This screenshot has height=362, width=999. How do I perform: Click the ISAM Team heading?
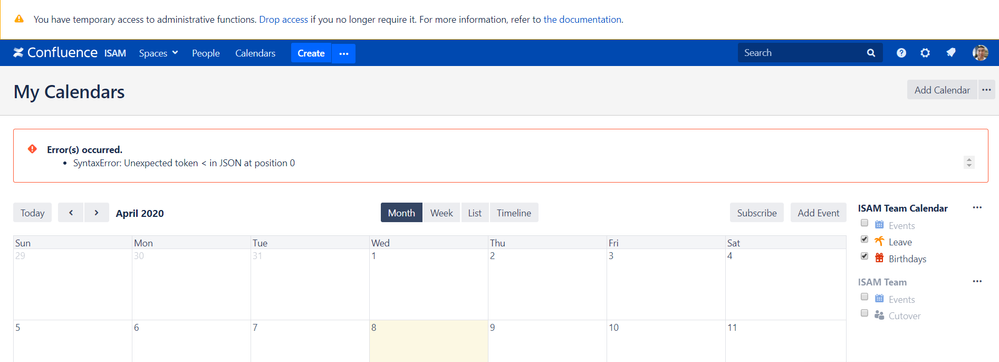click(x=882, y=282)
